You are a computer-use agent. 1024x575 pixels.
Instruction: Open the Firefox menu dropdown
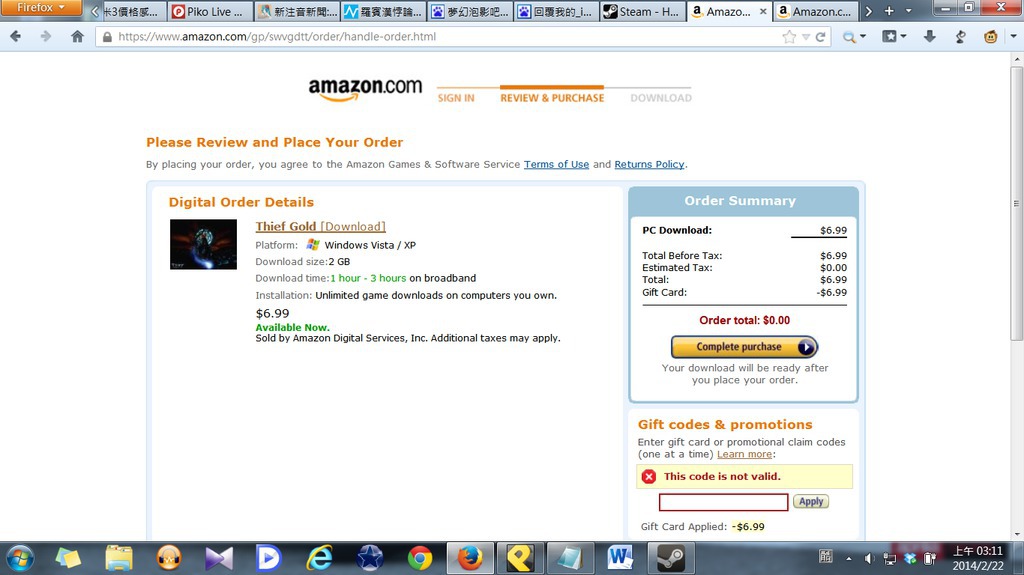click(40, 8)
